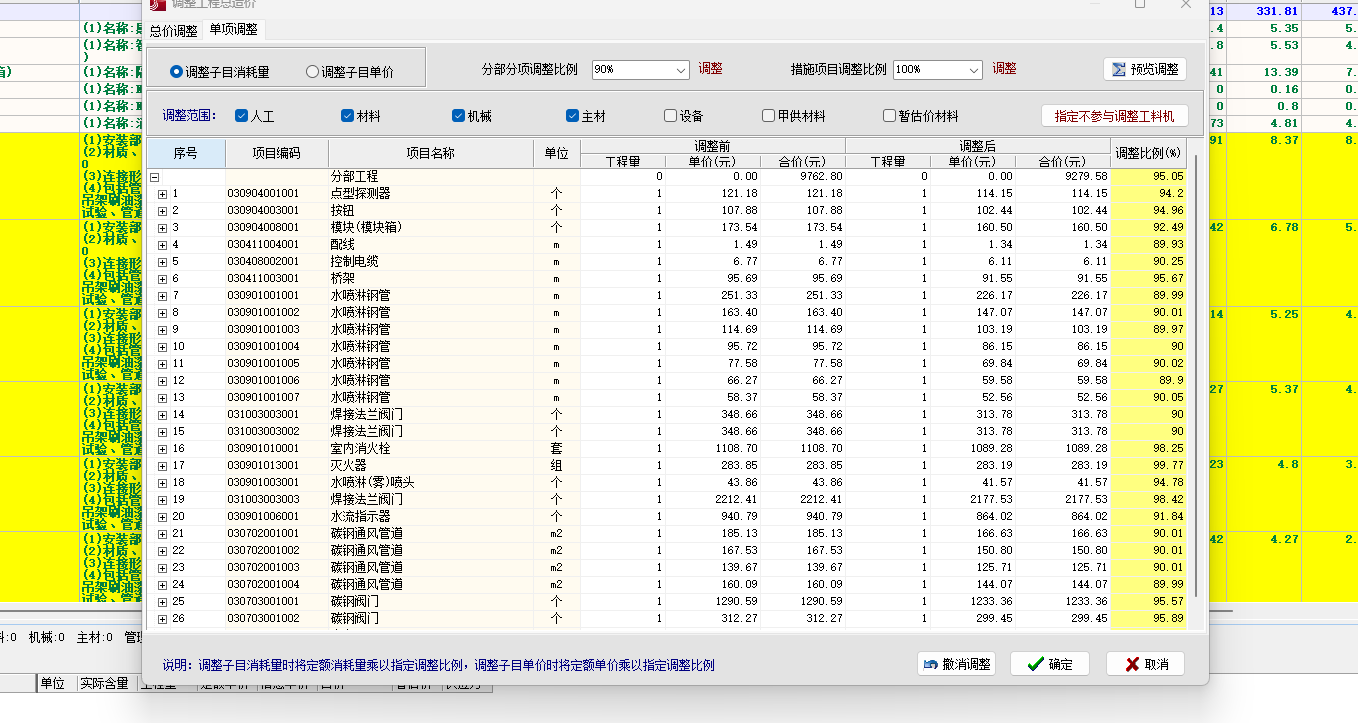Collapse the 分部工程 root row
1358x723 pixels.
[x=155, y=177]
